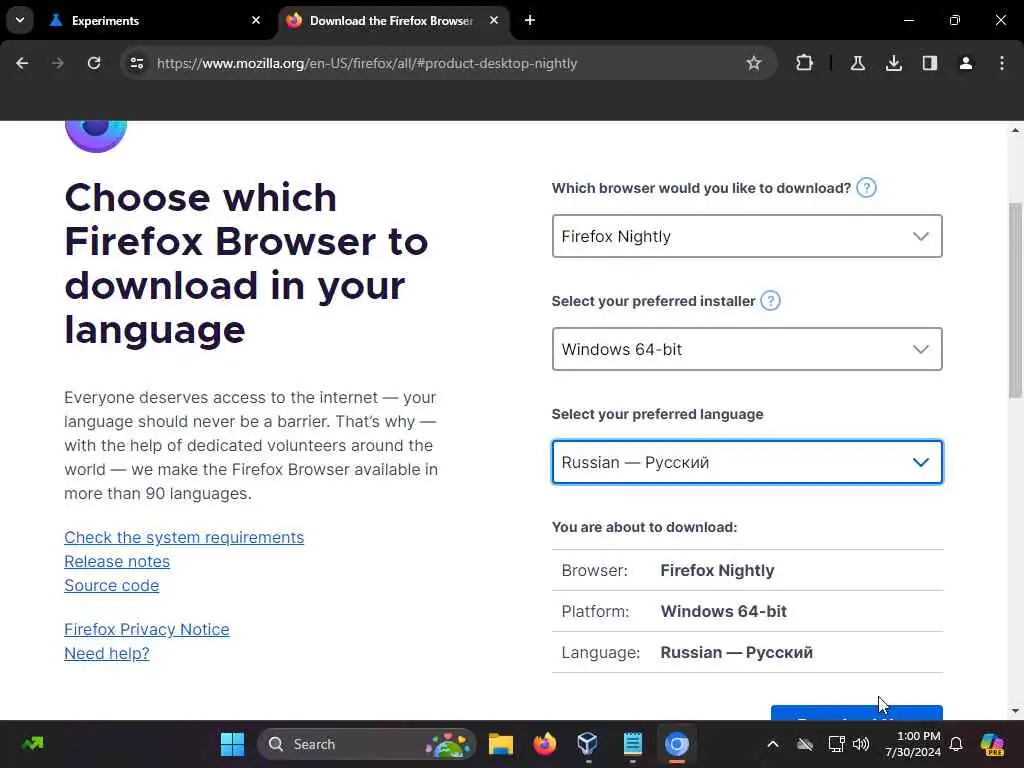Screen dimensions: 1024x768
Task: Select the Download the Firefox Browser tab
Action: (391, 21)
